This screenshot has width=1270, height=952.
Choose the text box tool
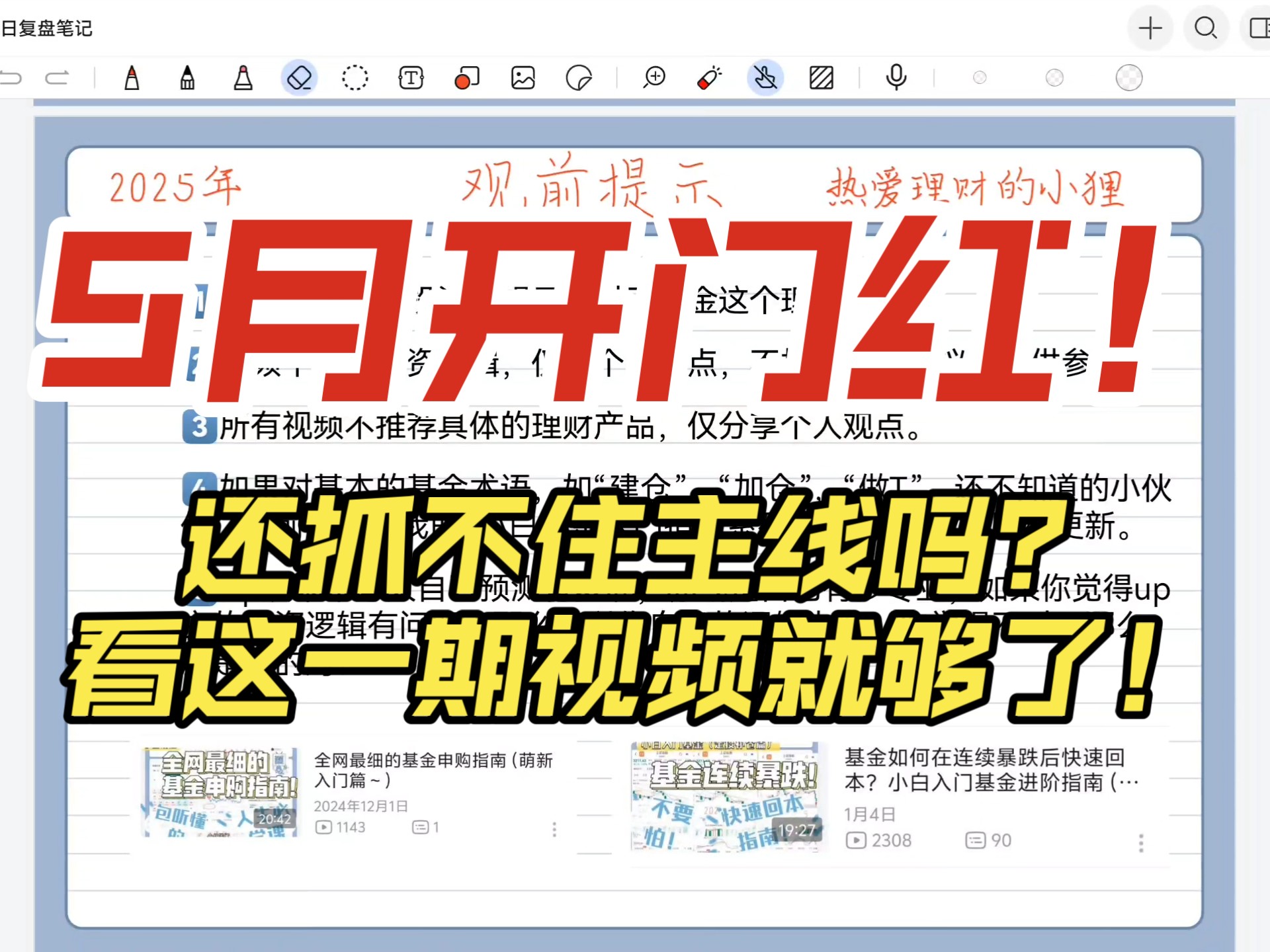click(411, 78)
